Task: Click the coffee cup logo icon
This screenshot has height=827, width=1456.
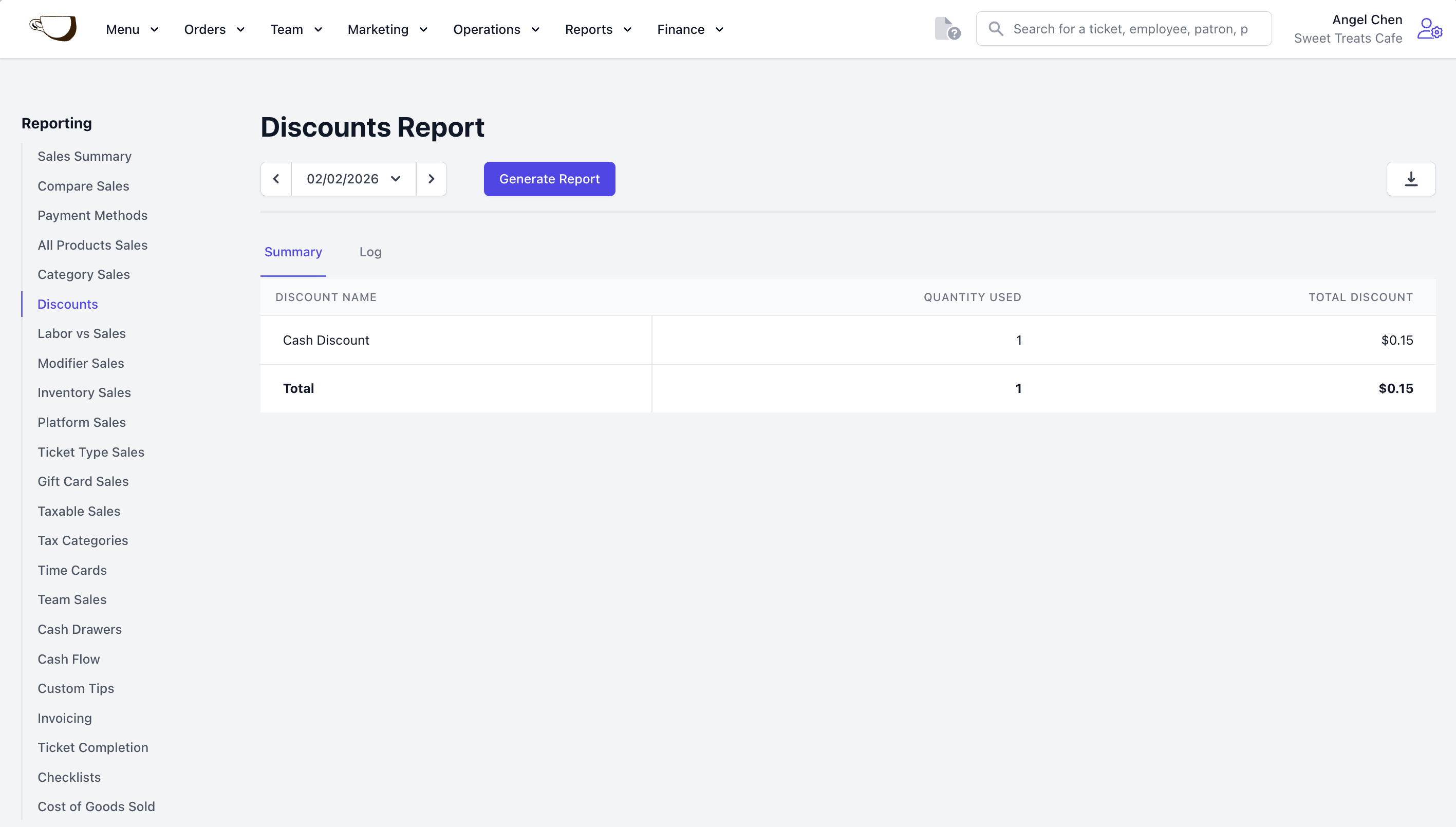Action: [53, 28]
